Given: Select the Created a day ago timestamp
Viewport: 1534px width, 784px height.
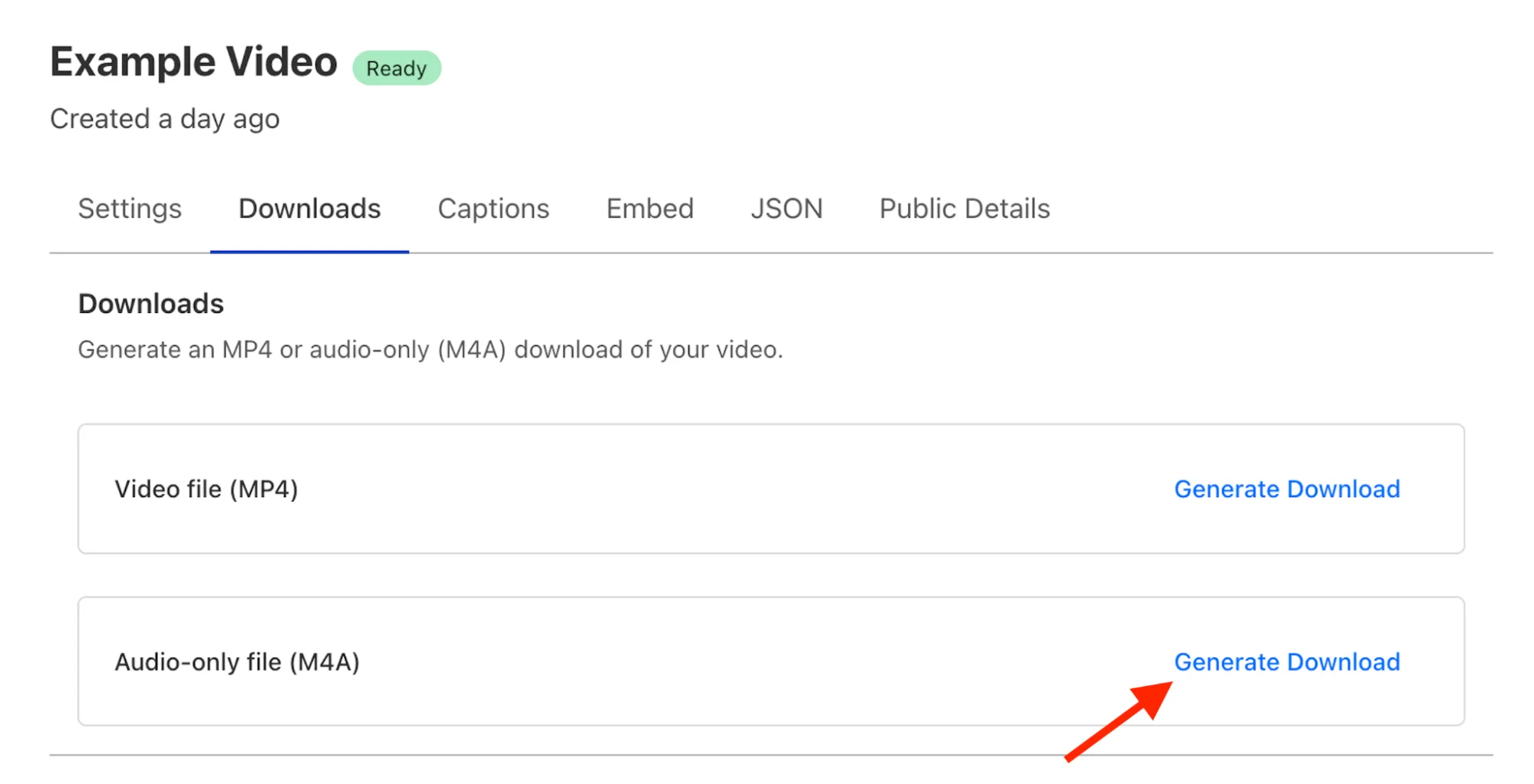Looking at the screenshot, I should pyautogui.click(x=164, y=118).
